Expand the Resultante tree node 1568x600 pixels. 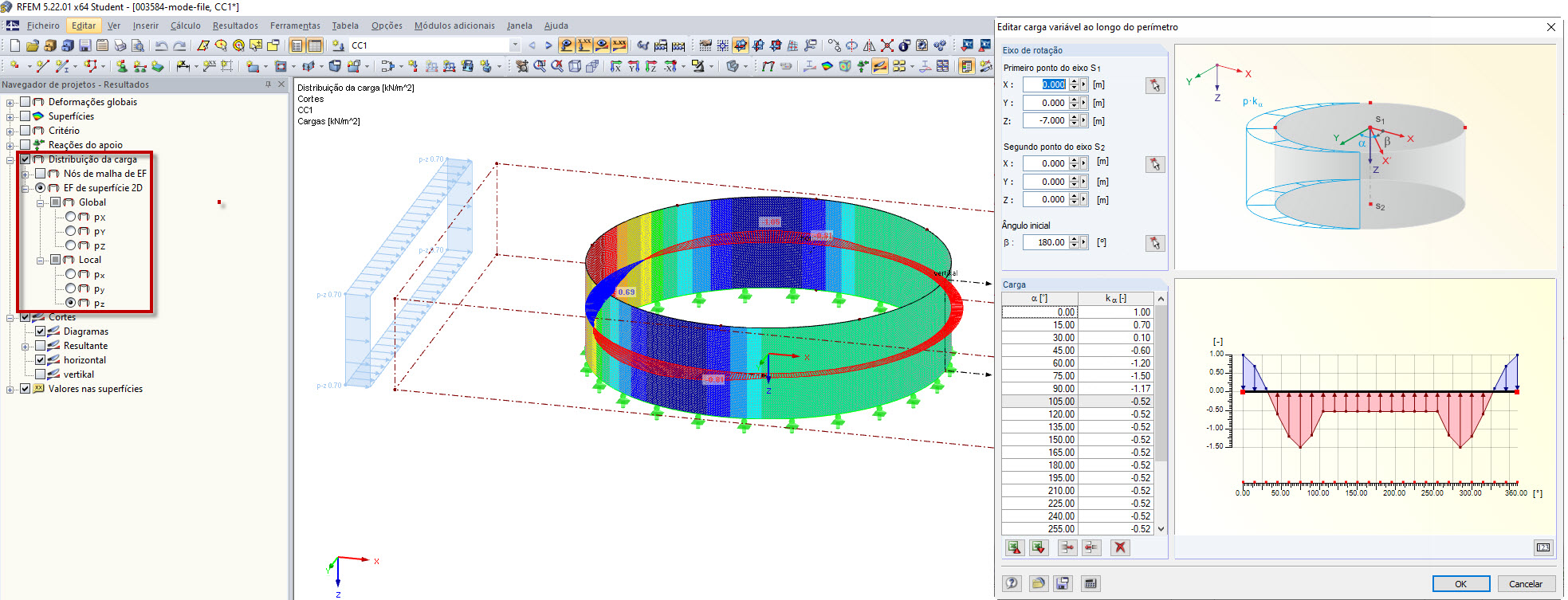pyautogui.click(x=25, y=346)
